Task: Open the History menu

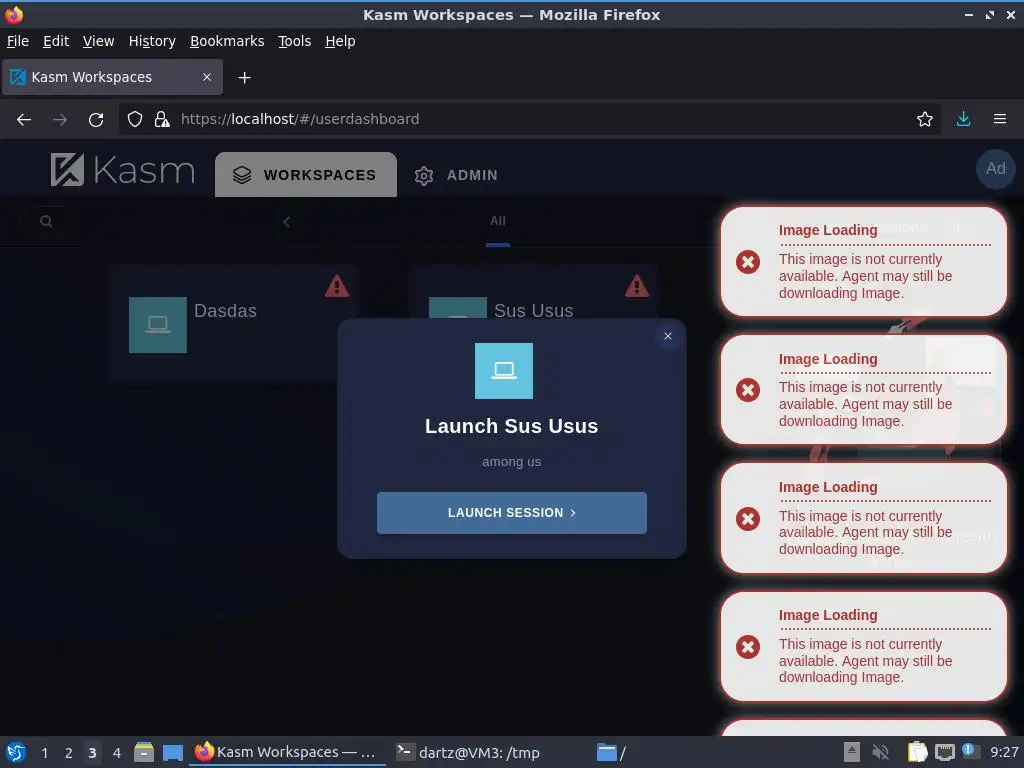Action: (152, 41)
